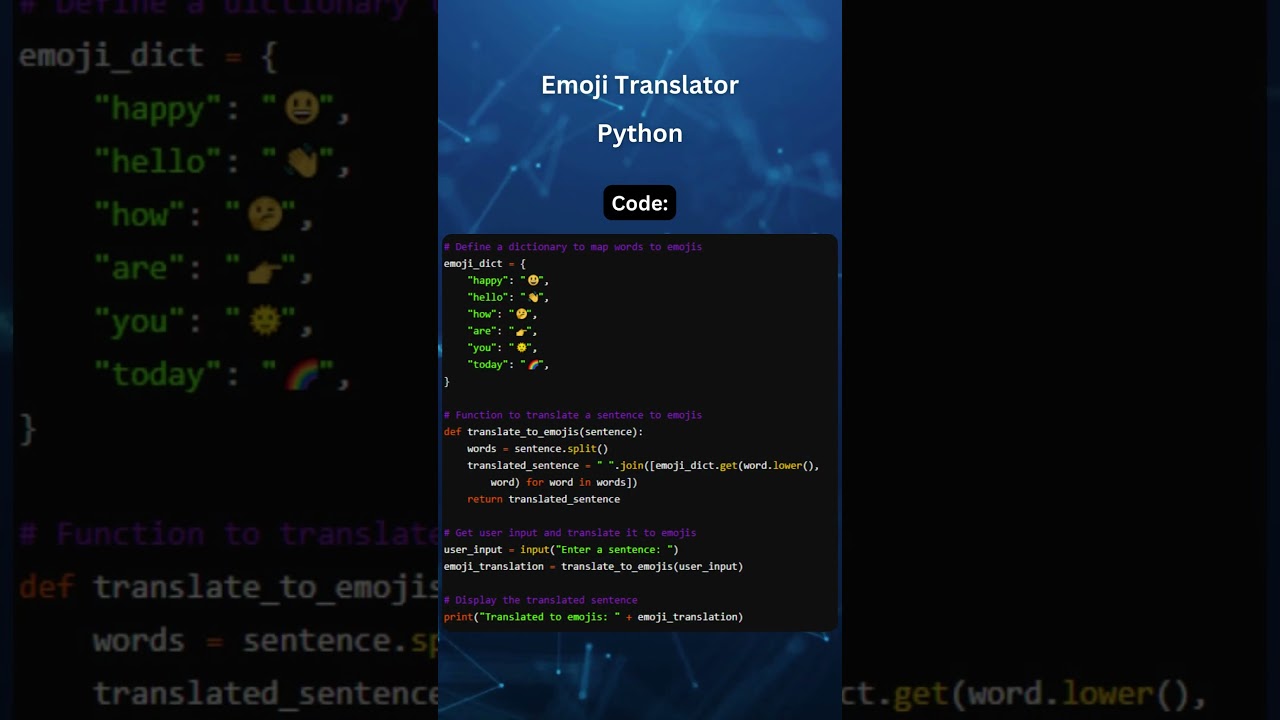Click the print("Translated to emojis: ") line

(x=593, y=617)
